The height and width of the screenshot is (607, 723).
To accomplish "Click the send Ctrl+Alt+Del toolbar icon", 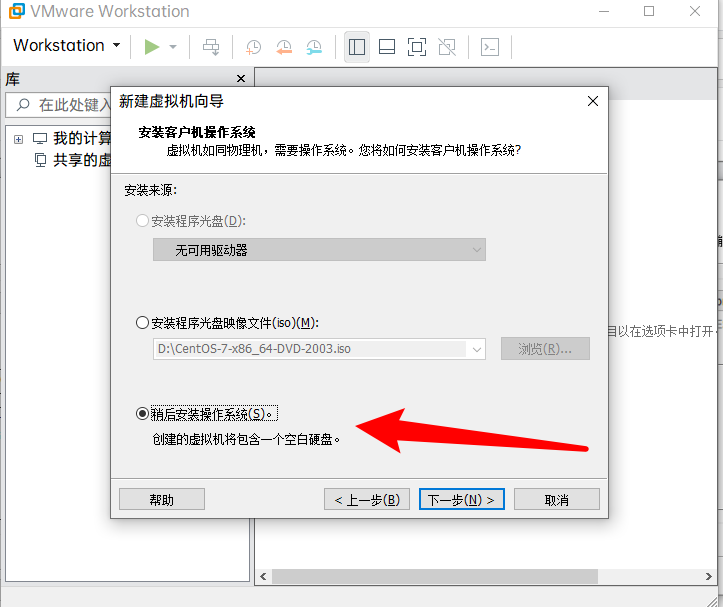I will pos(211,47).
